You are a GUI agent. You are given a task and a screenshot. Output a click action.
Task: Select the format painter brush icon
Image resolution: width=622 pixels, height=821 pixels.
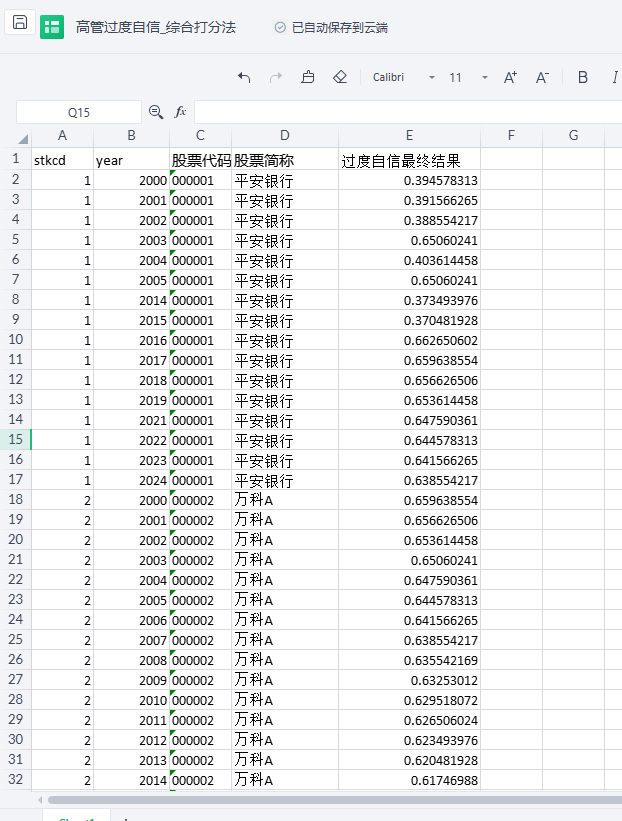[x=308, y=77]
